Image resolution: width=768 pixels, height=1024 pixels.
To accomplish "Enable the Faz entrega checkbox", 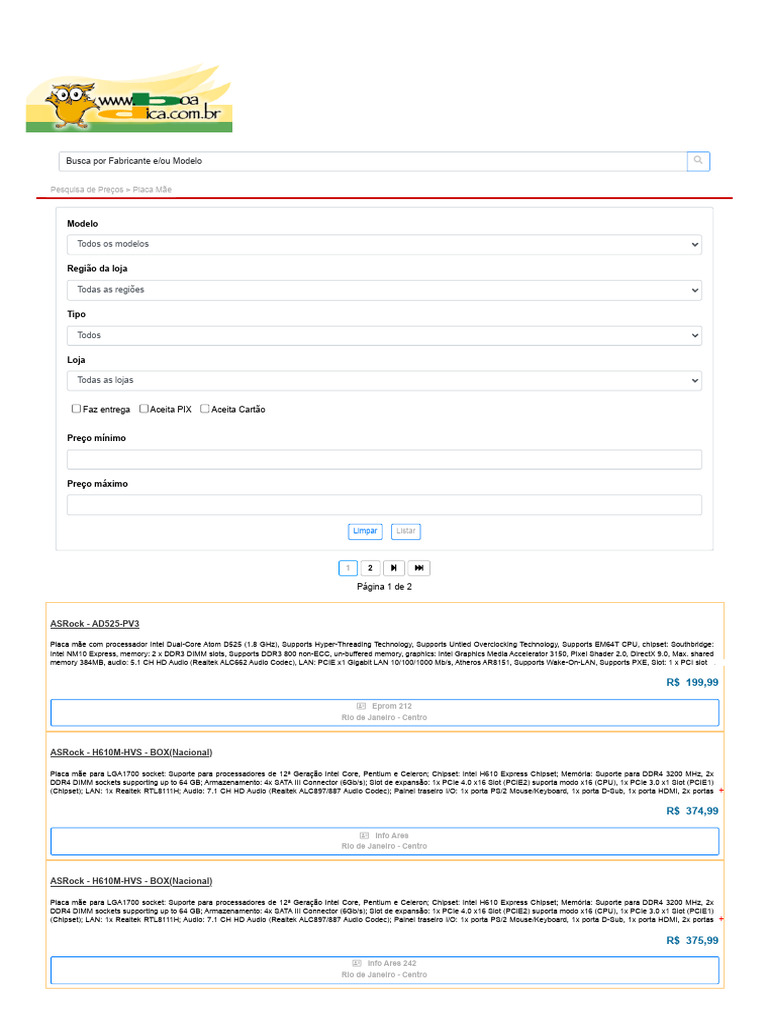I will 76,409.
